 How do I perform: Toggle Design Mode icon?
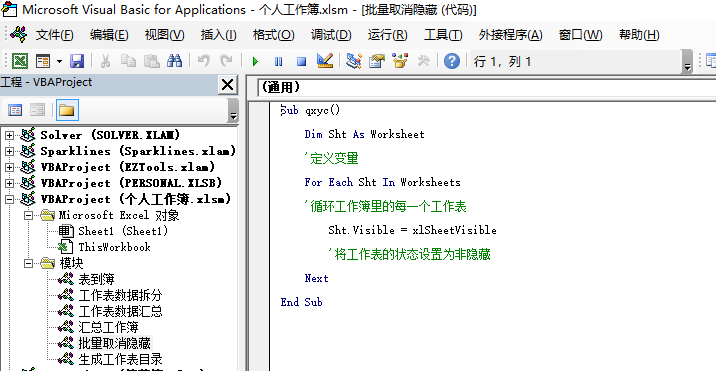(x=325, y=61)
